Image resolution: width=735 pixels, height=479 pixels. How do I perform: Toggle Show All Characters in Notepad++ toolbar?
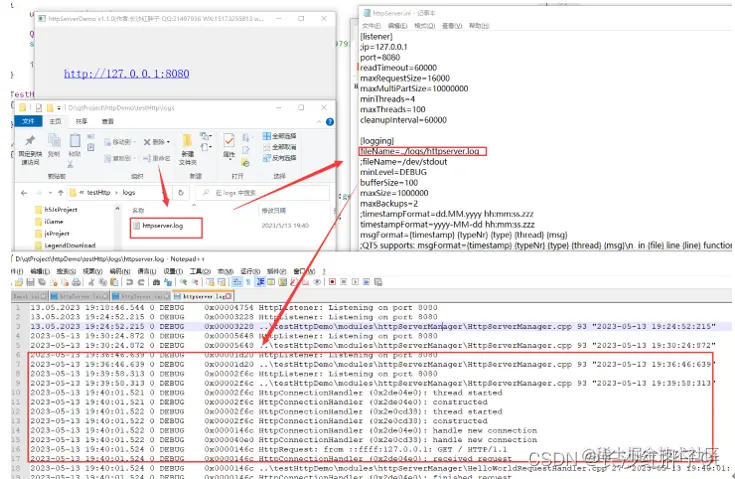pos(248,282)
